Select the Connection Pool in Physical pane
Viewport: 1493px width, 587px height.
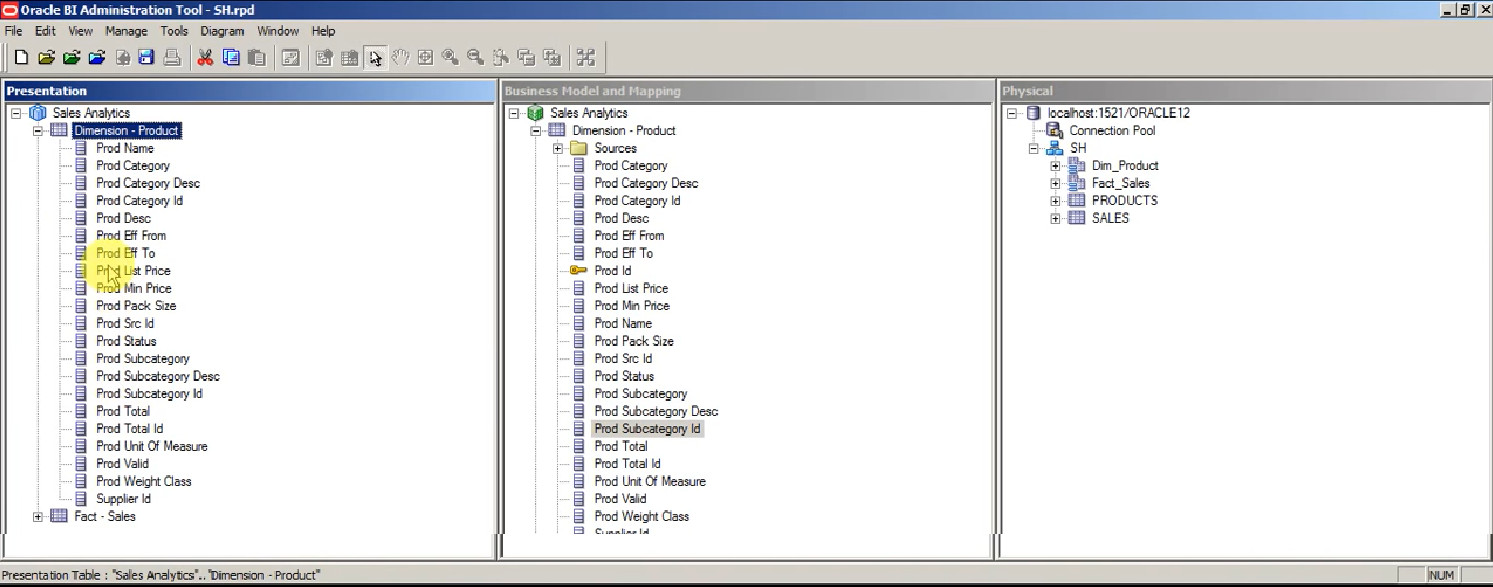click(x=1110, y=130)
